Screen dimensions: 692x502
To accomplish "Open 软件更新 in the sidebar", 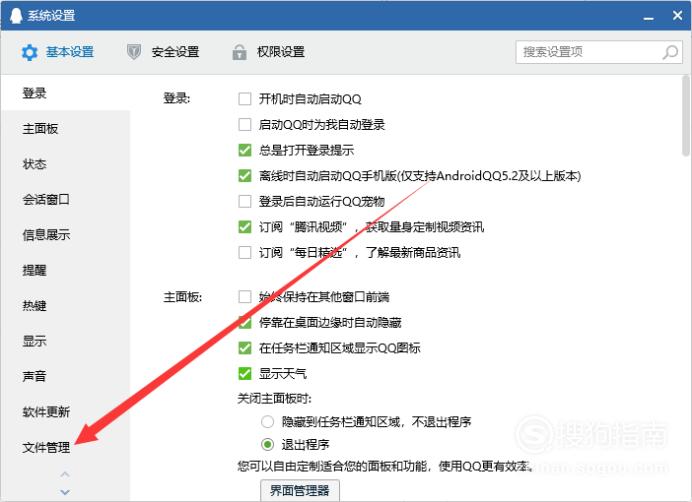I will 66,411.
